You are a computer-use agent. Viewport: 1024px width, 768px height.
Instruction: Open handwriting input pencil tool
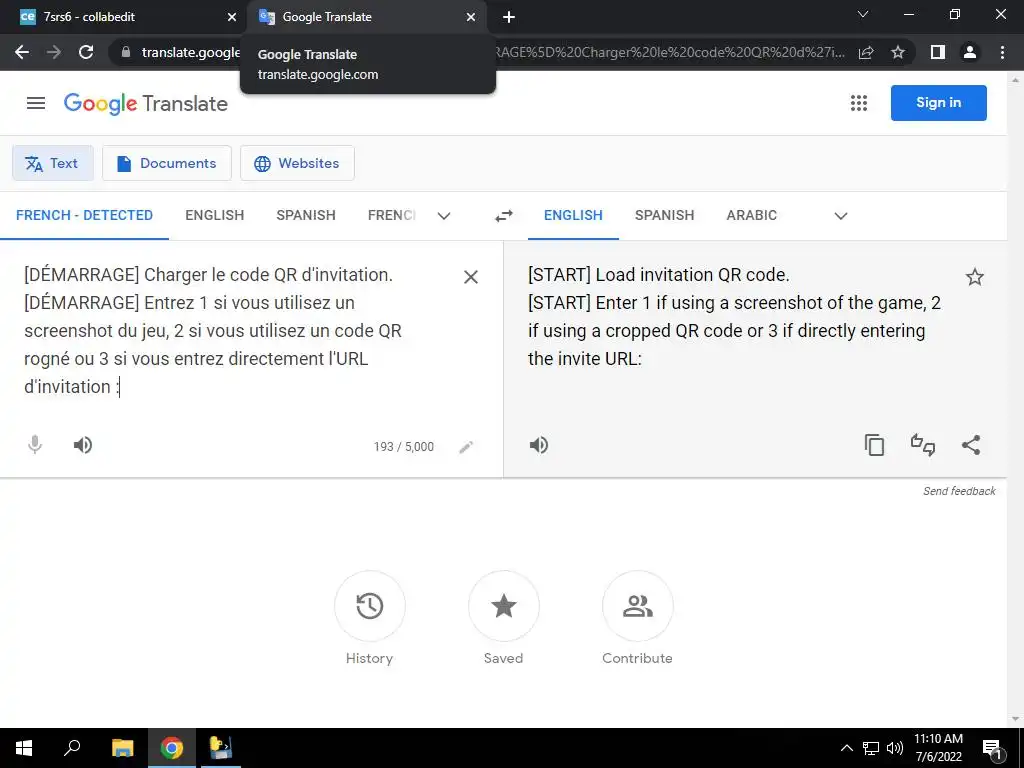coord(466,447)
